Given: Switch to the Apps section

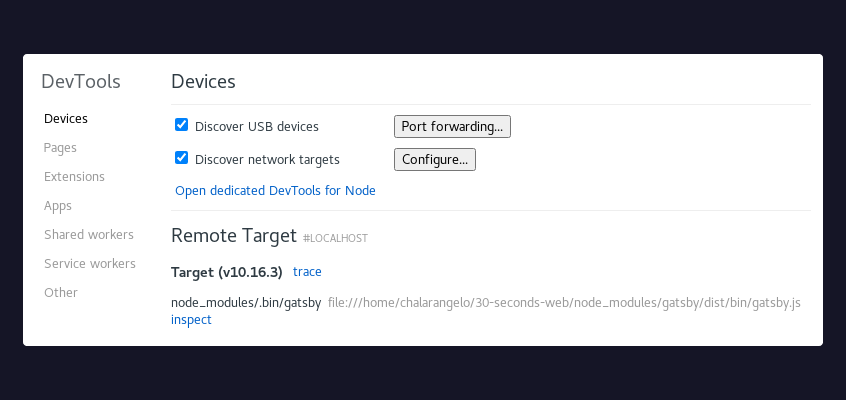Looking at the screenshot, I should (x=58, y=205).
